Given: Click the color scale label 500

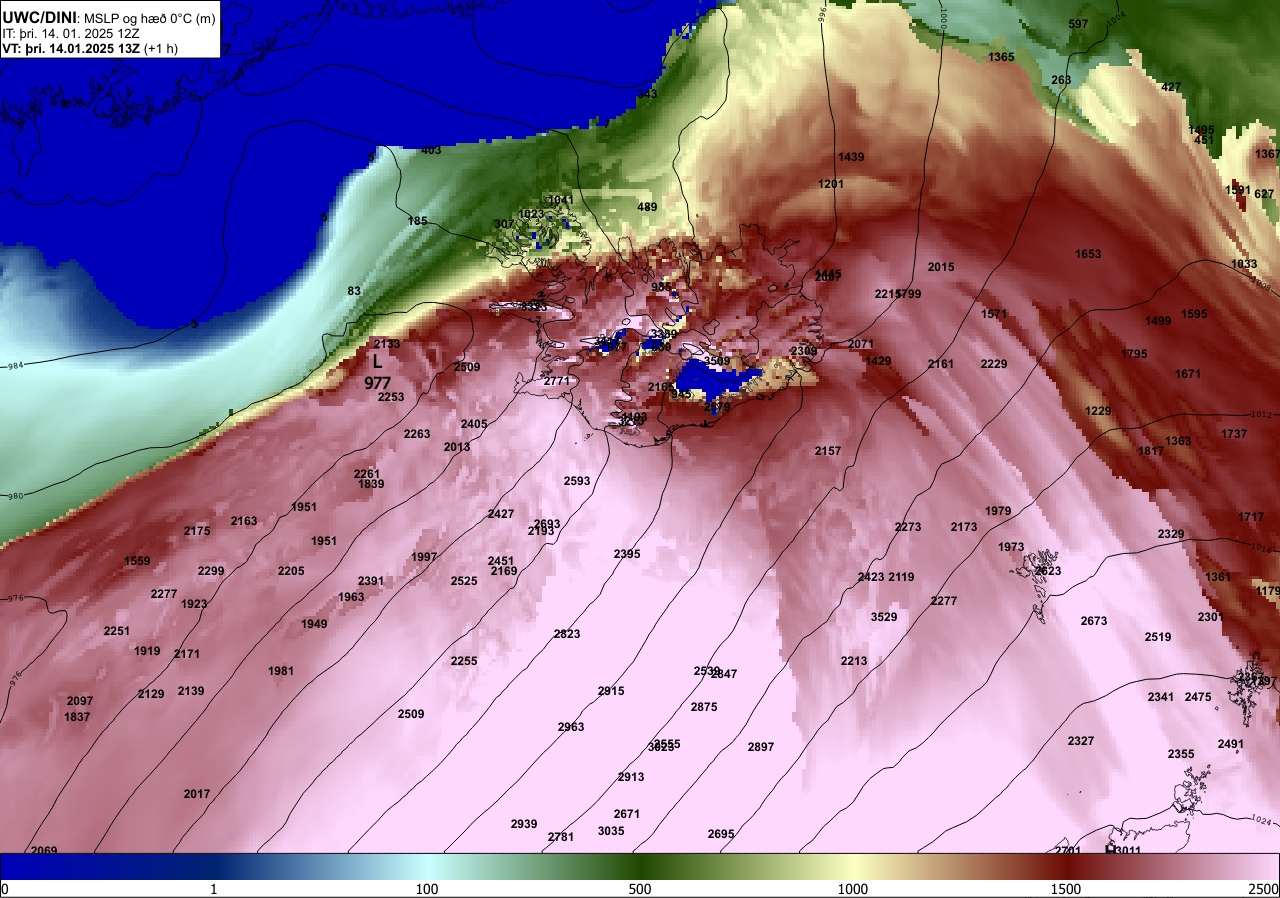Looking at the screenshot, I should 640,890.
